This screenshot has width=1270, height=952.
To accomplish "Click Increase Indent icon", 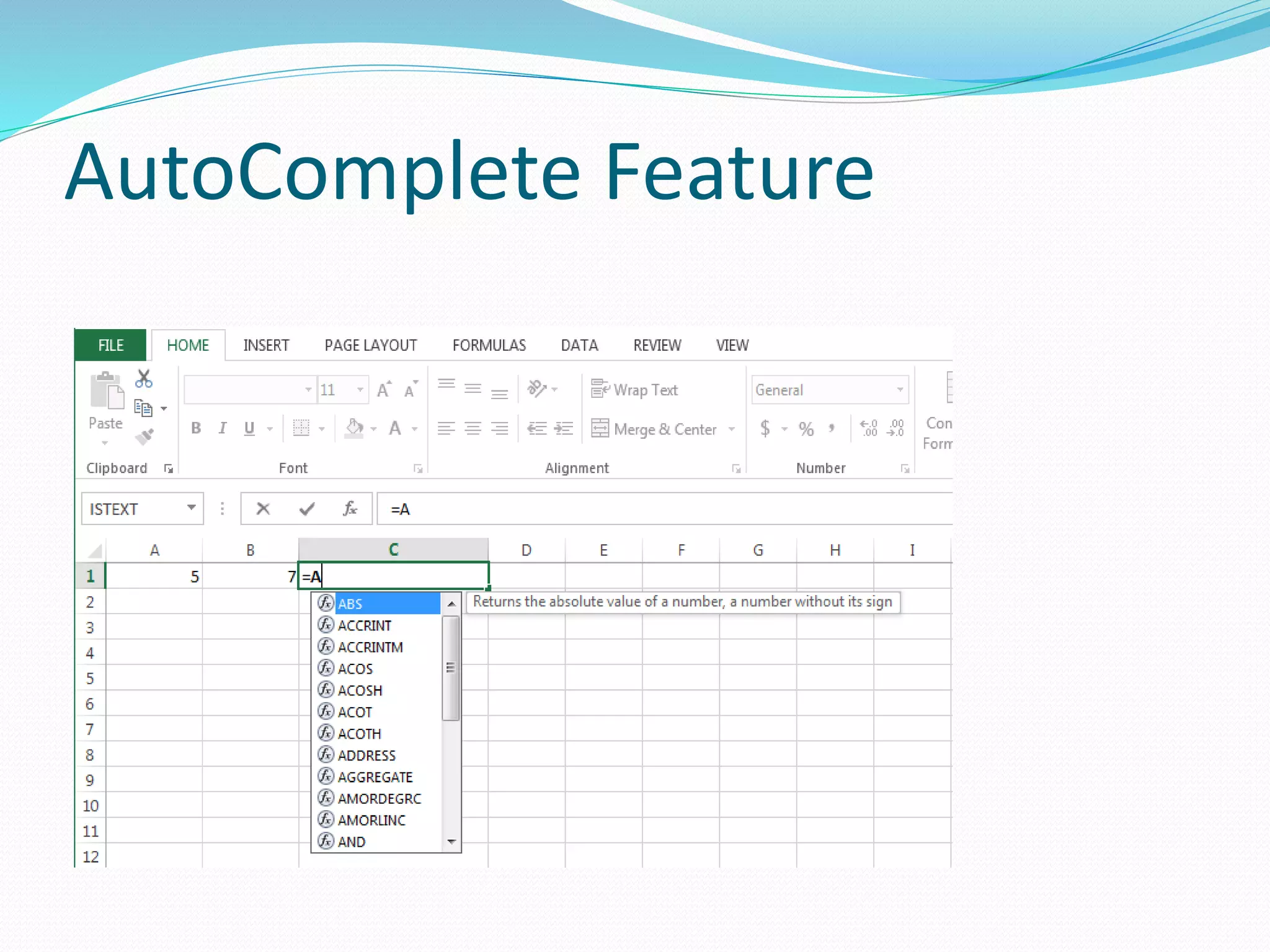I will click(564, 428).
